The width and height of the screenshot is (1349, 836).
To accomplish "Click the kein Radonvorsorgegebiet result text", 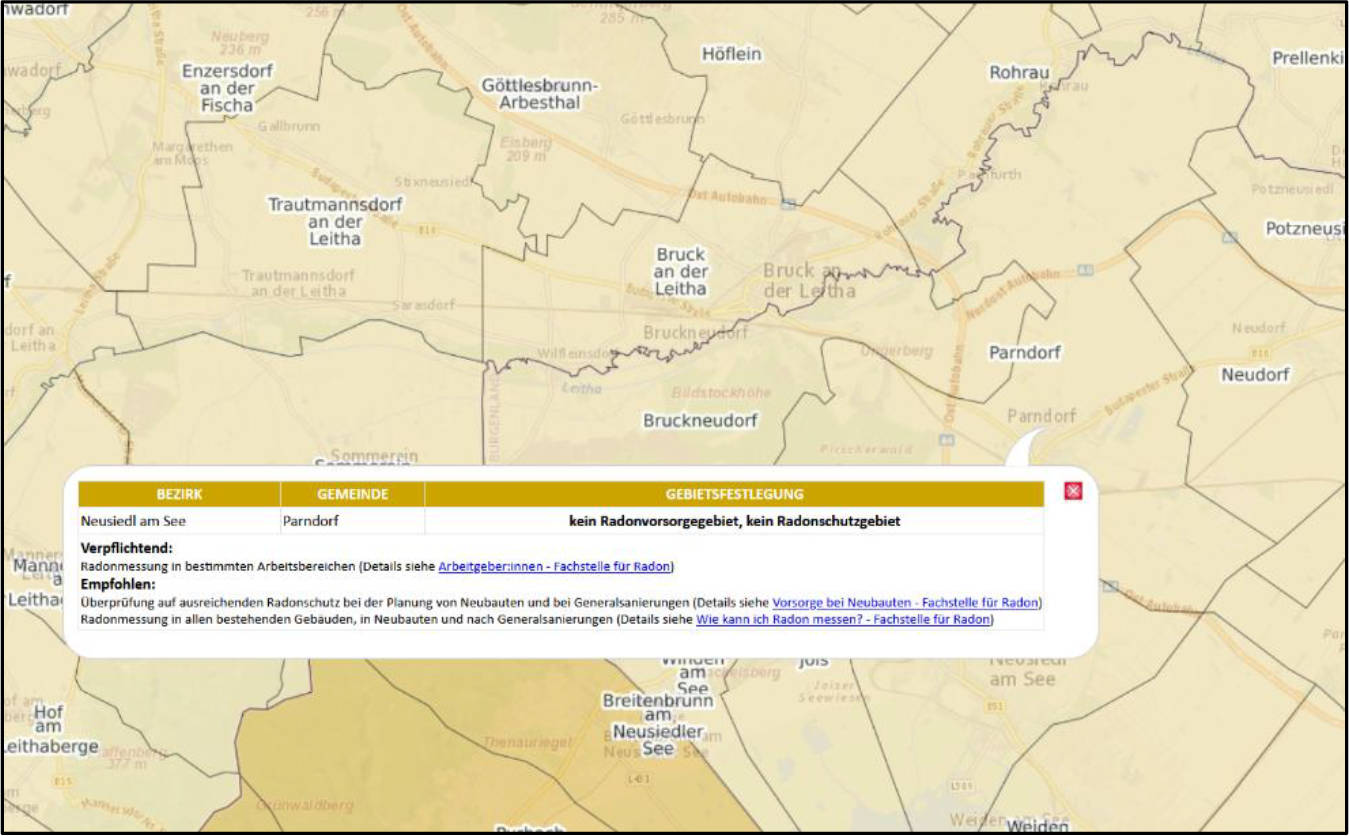I will tap(734, 521).
